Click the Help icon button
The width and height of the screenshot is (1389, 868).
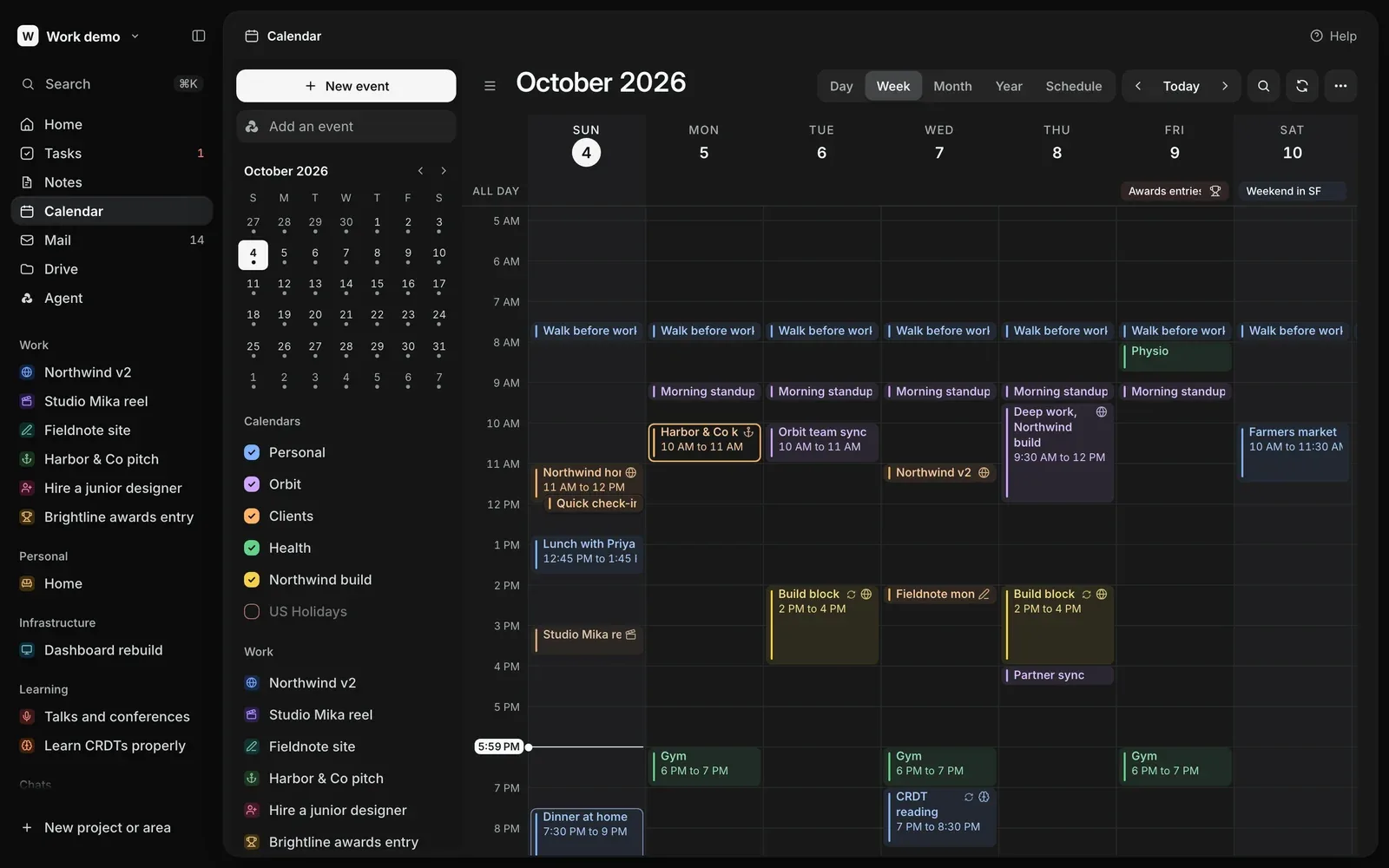(1333, 36)
